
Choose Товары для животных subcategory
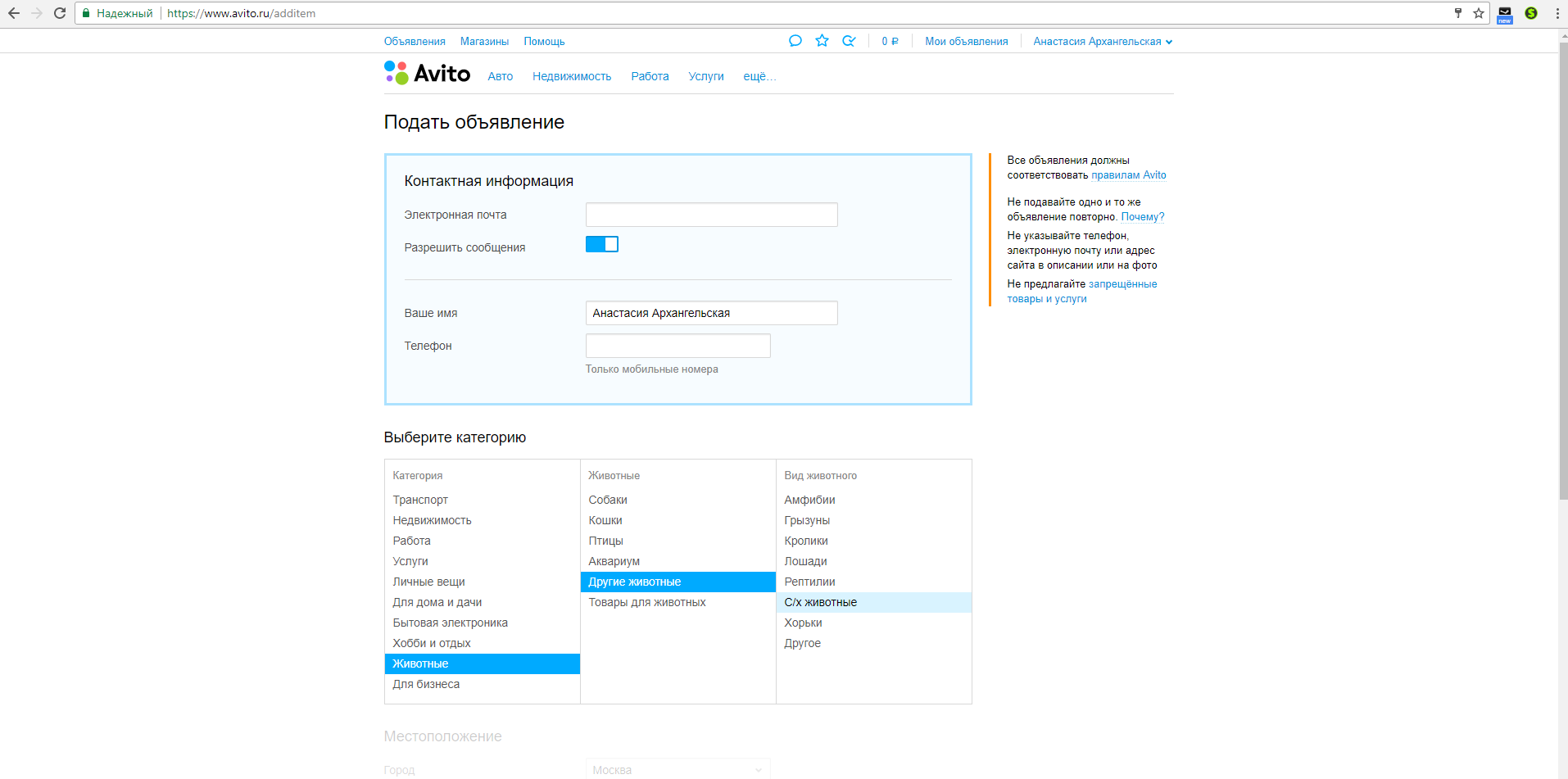678,602
